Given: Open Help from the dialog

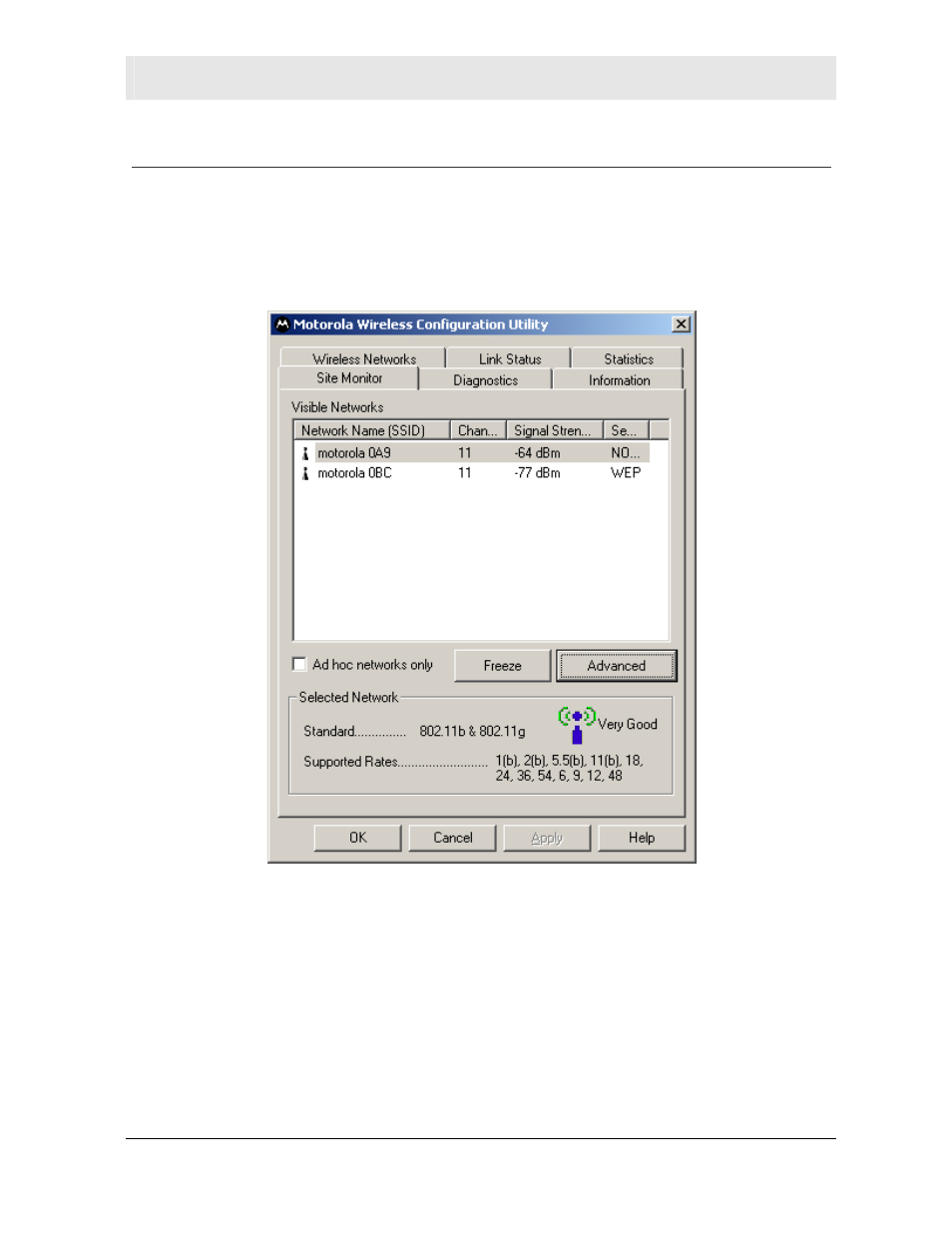Looking at the screenshot, I should tap(642, 838).
